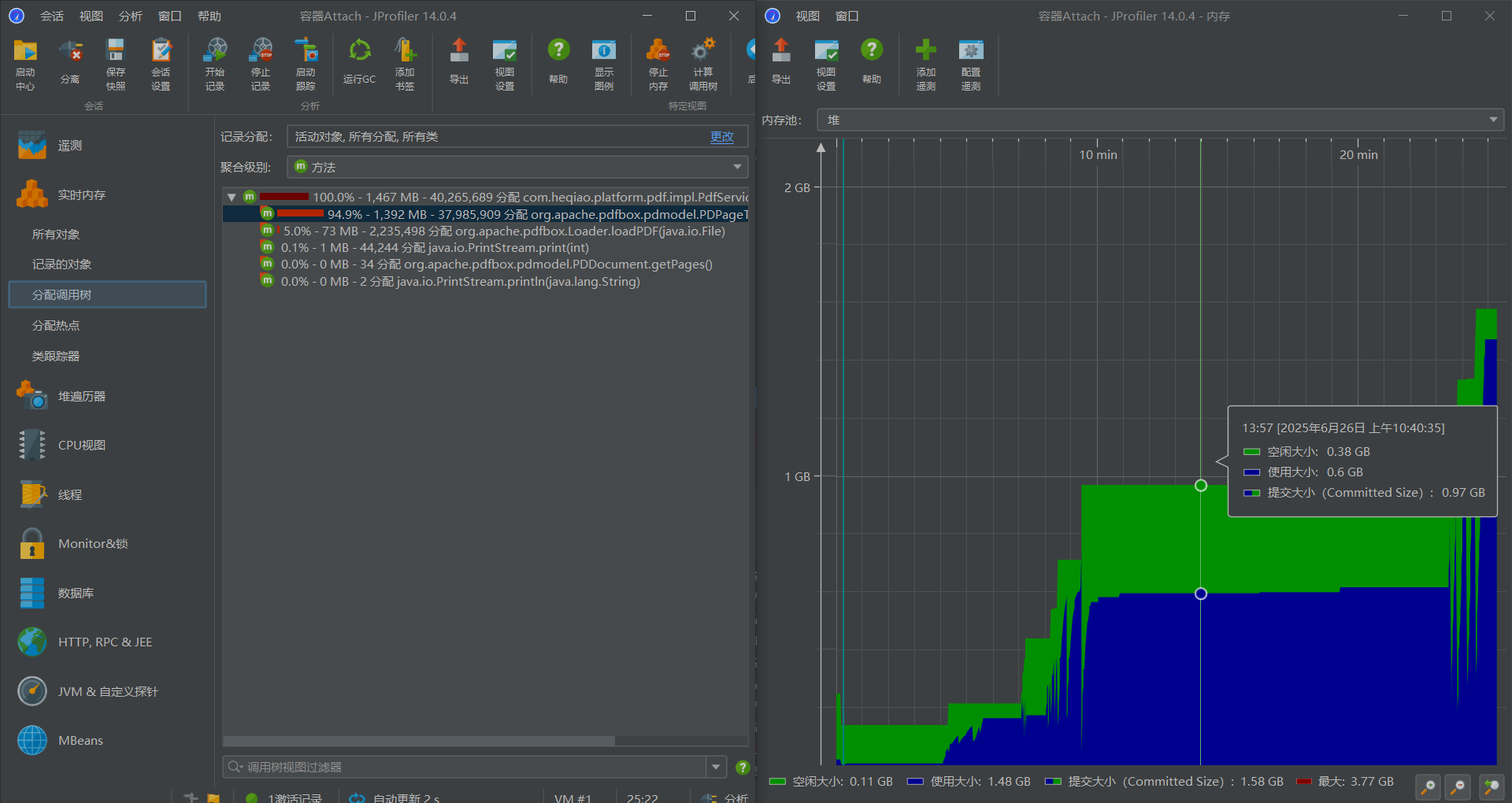
Task: Open the Start Center (启动中心) toolbar icon
Action: coord(25,65)
